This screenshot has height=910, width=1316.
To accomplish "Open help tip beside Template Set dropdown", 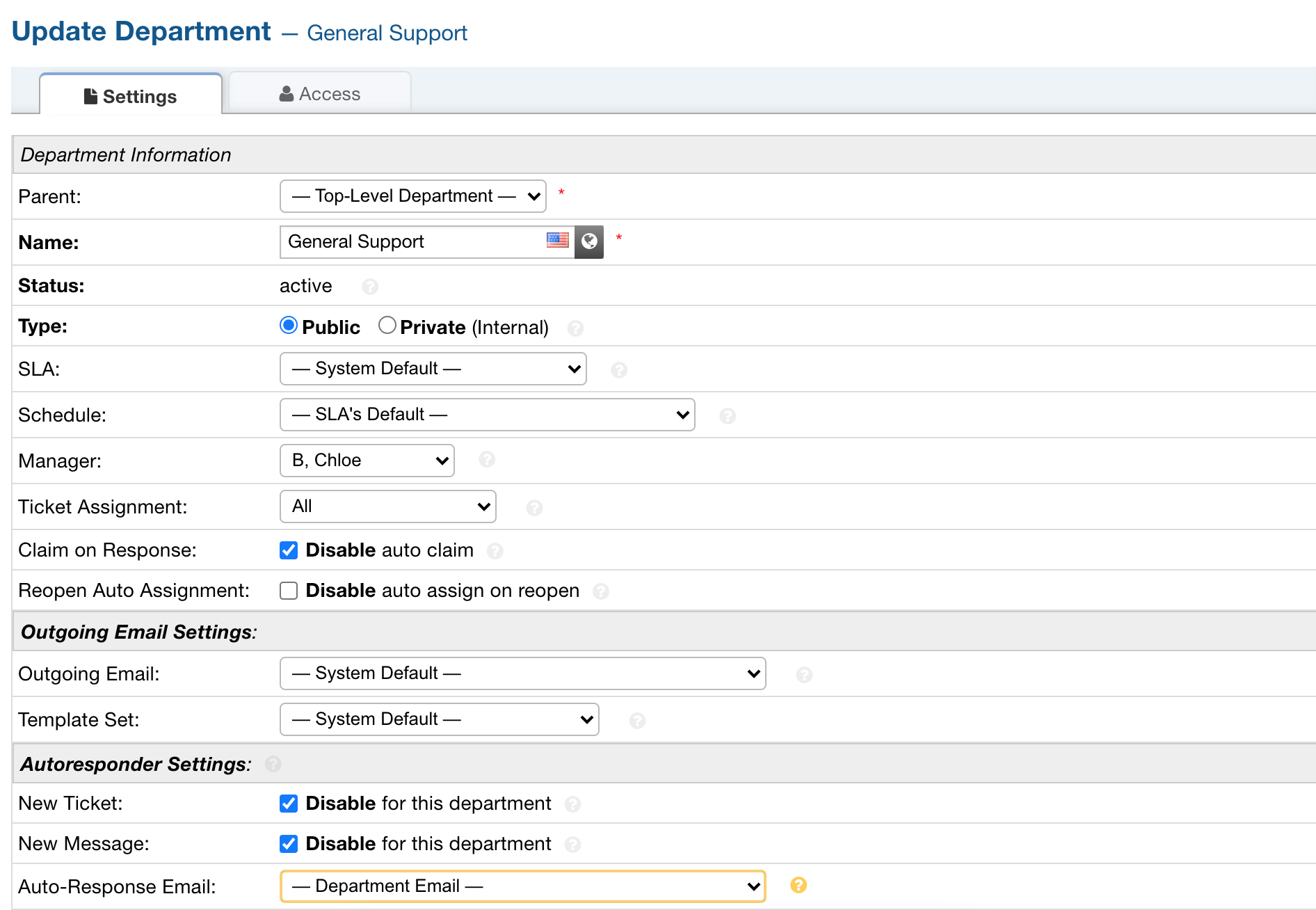I will pyautogui.click(x=637, y=721).
